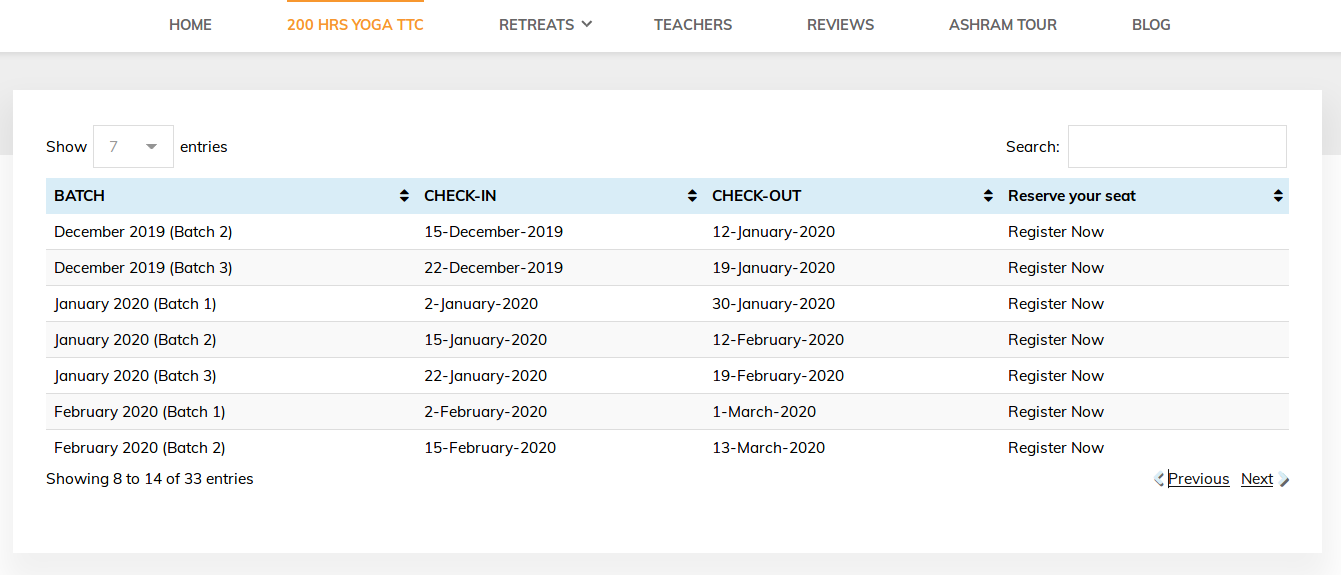This screenshot has height=575, width=1341.
Task: Select cell December 2019 (Batch 2)
Action: coord(143,232)
